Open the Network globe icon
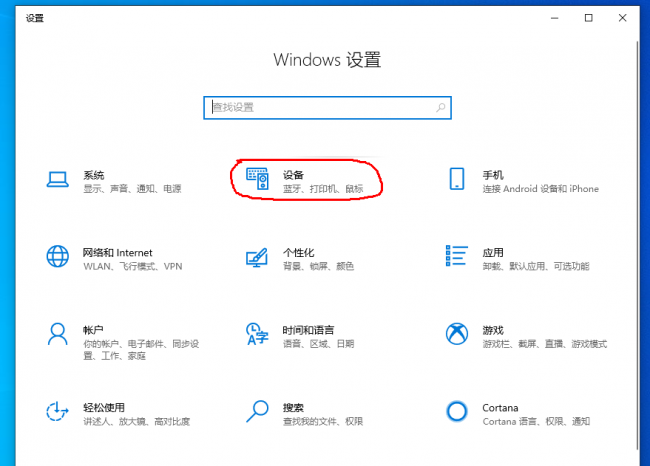Screen dimensions: 650x466 coord(58,256)
